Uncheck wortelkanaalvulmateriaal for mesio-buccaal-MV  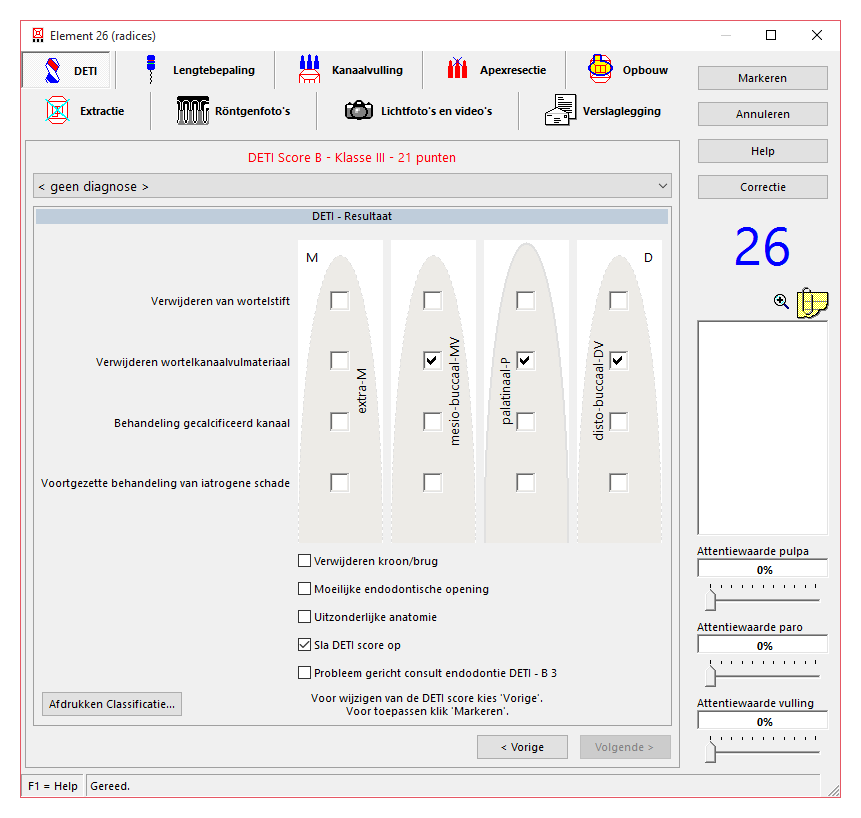coord(432,360)
